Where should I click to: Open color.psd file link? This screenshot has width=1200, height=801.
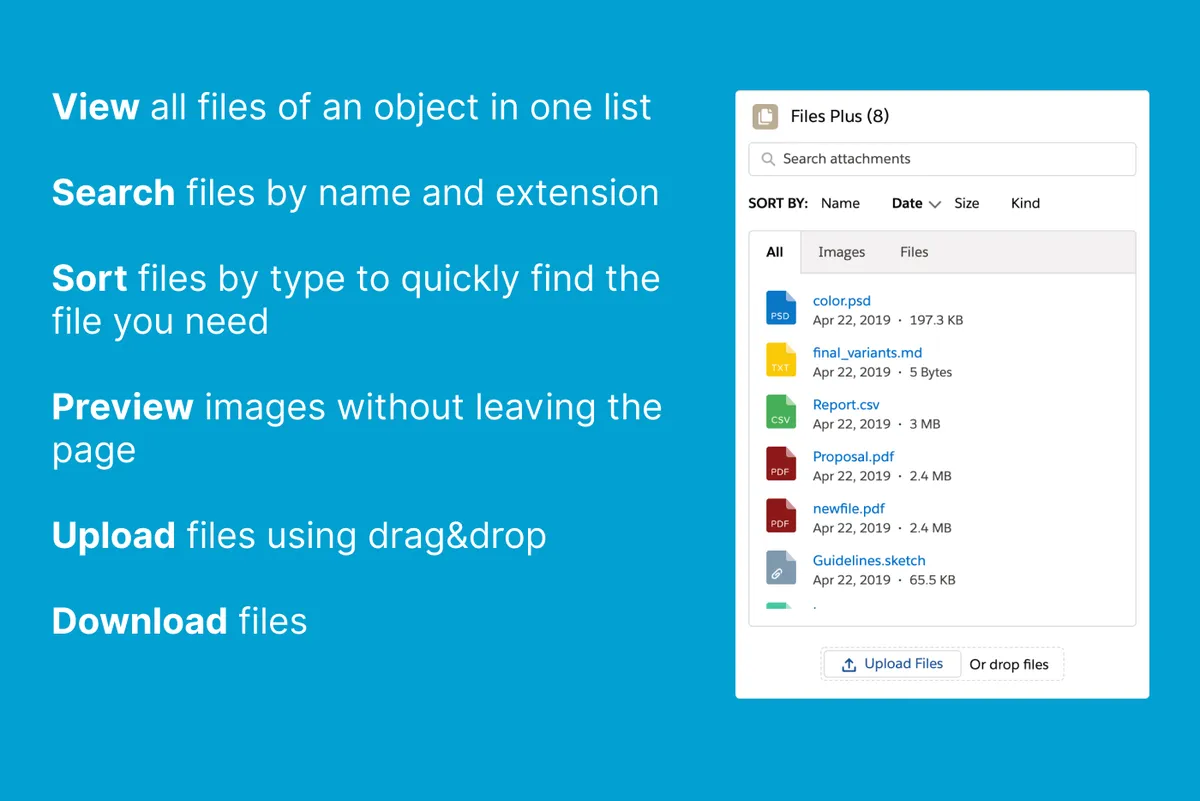[x=842, y=301]
